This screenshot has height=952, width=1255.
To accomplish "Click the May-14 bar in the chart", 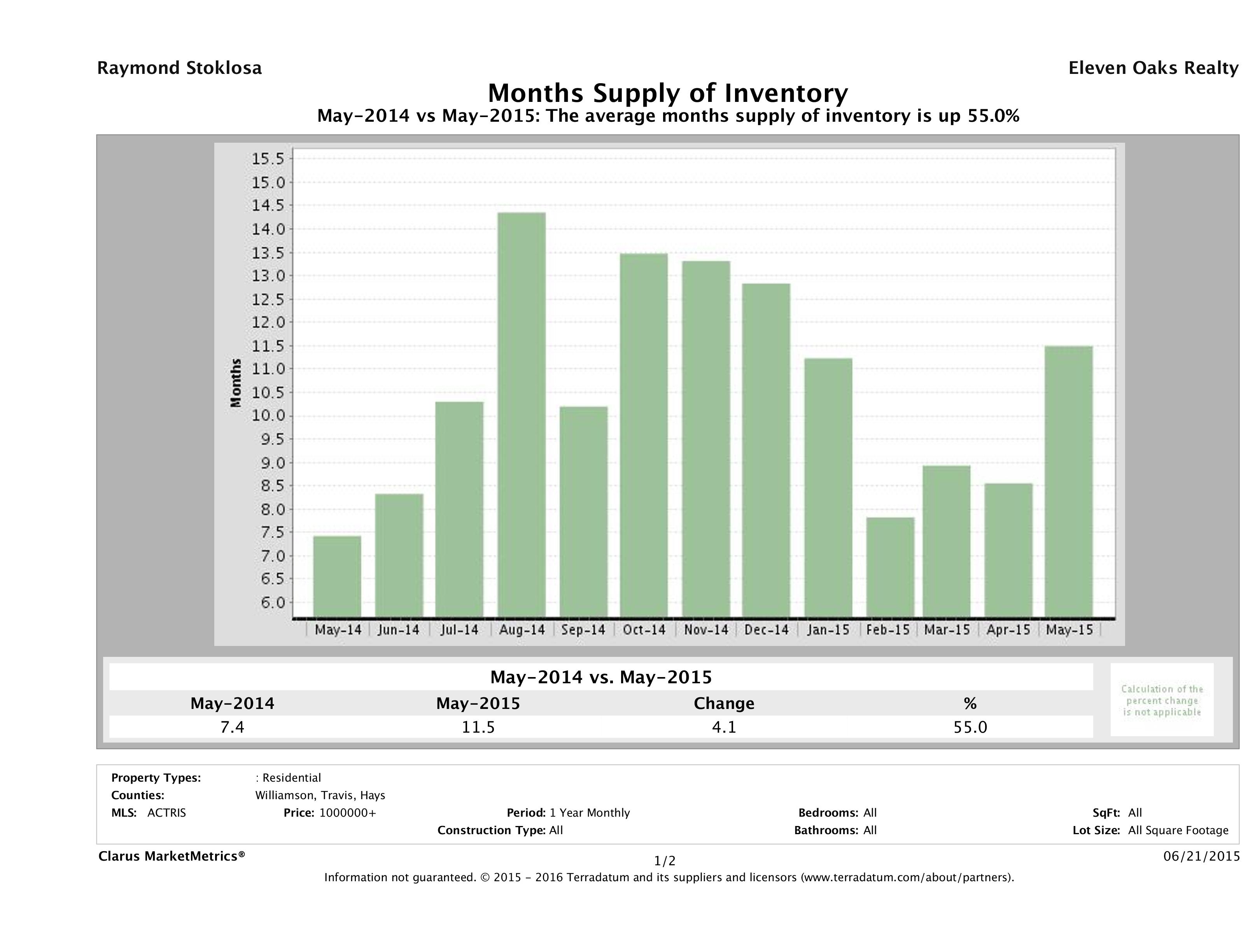I will coord(337,576).
